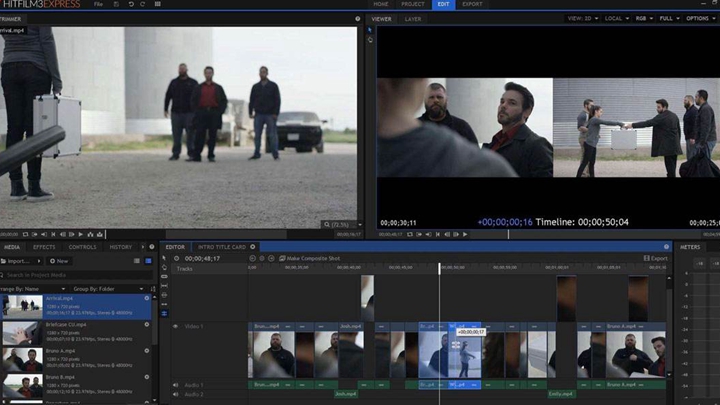
Task: Click the Undo arrow in top bar
Action: coord(131,4)
